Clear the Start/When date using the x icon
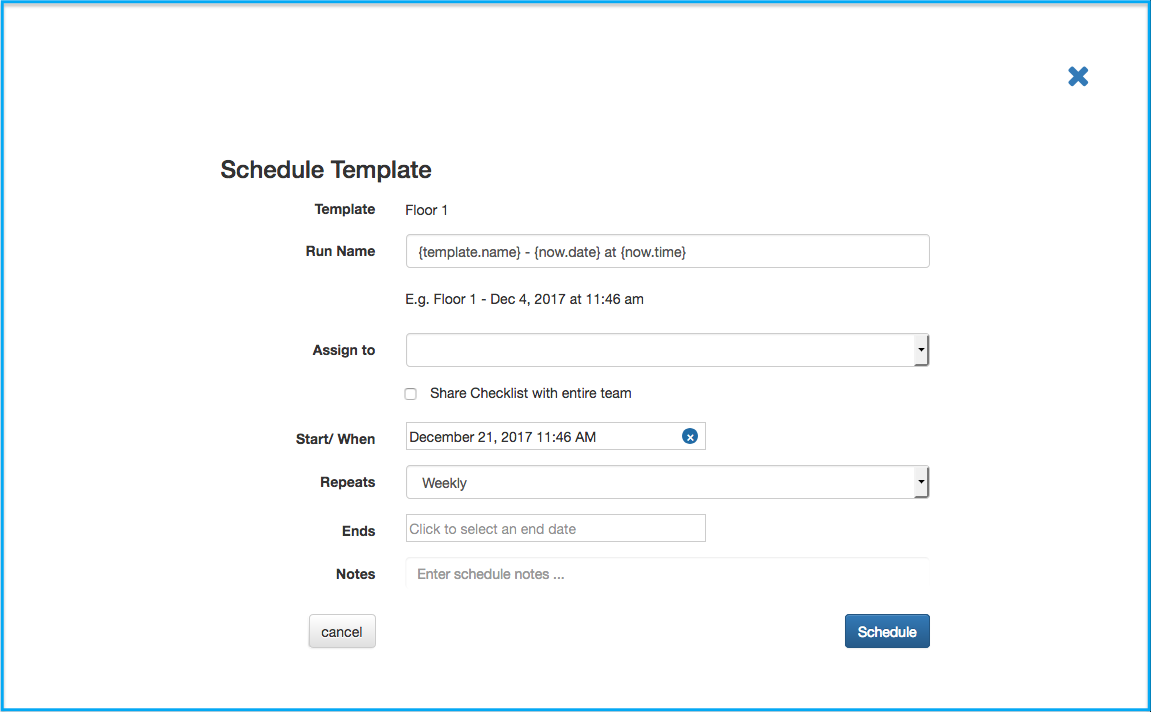Screen dimensions: 1151x712 point(689,435)
